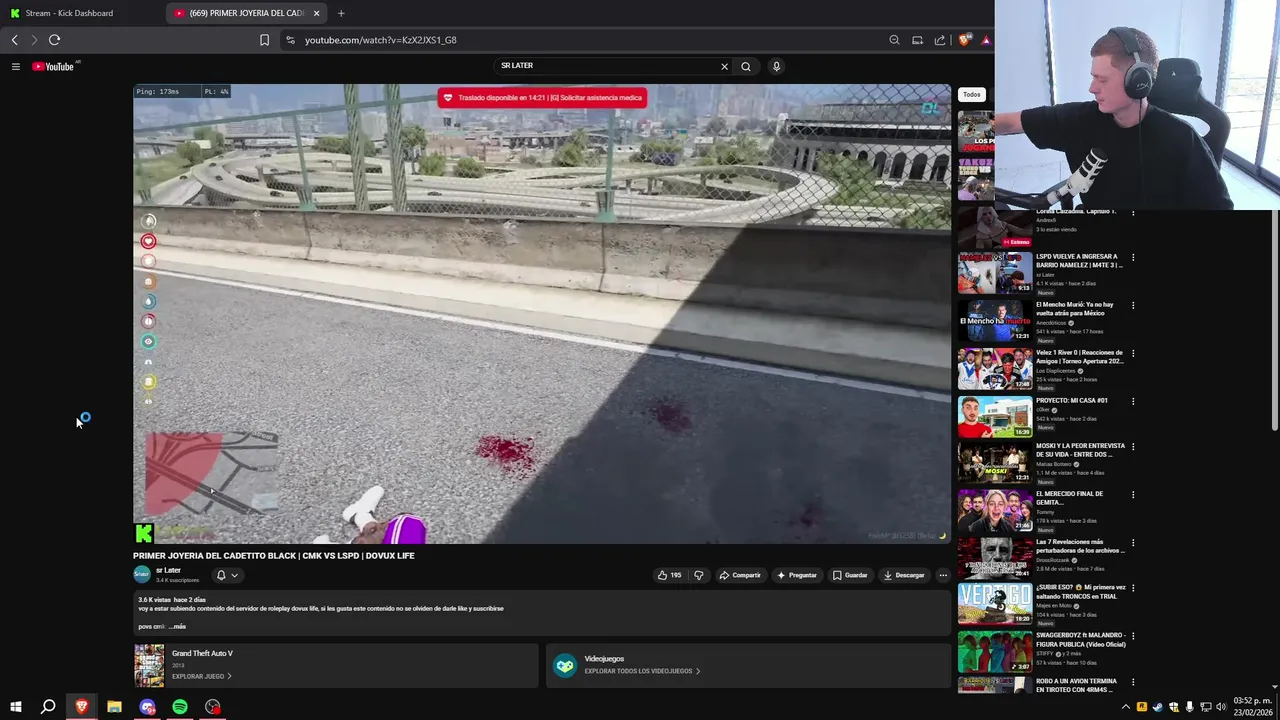Open the volume icon in system tray
This screenshot has height=720, width=1280.
coord(1221,707)
